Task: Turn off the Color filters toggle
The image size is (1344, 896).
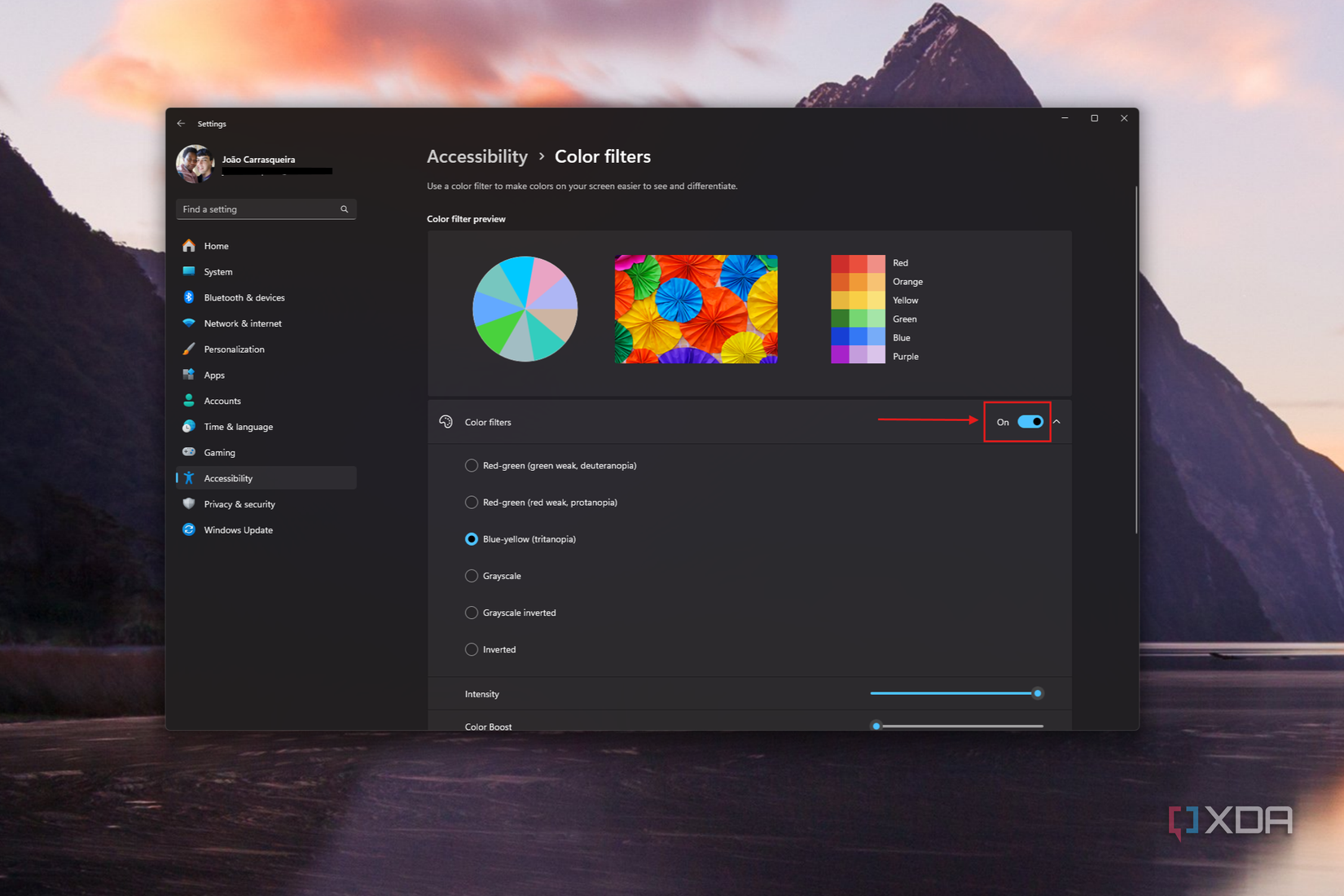Action: [x=1030, y=421]
